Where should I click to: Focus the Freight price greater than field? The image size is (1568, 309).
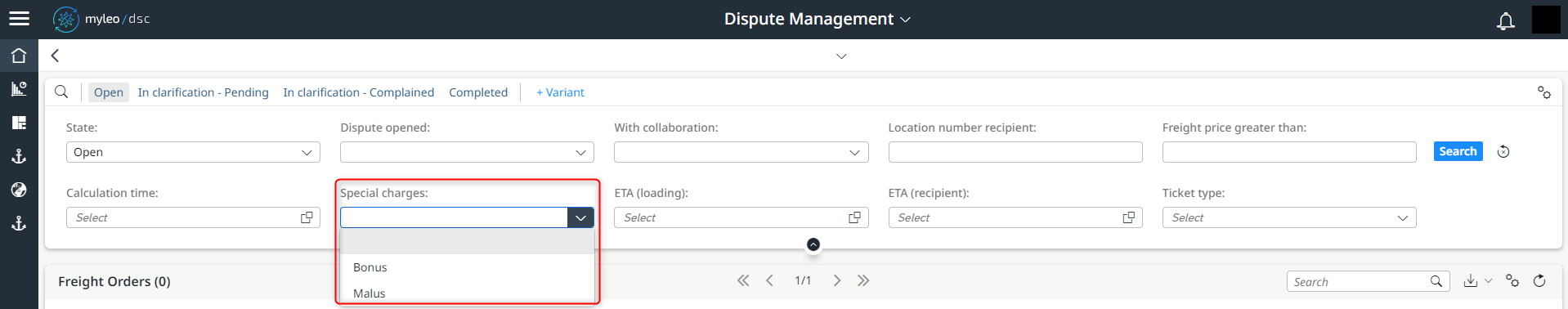[1289, 152]
